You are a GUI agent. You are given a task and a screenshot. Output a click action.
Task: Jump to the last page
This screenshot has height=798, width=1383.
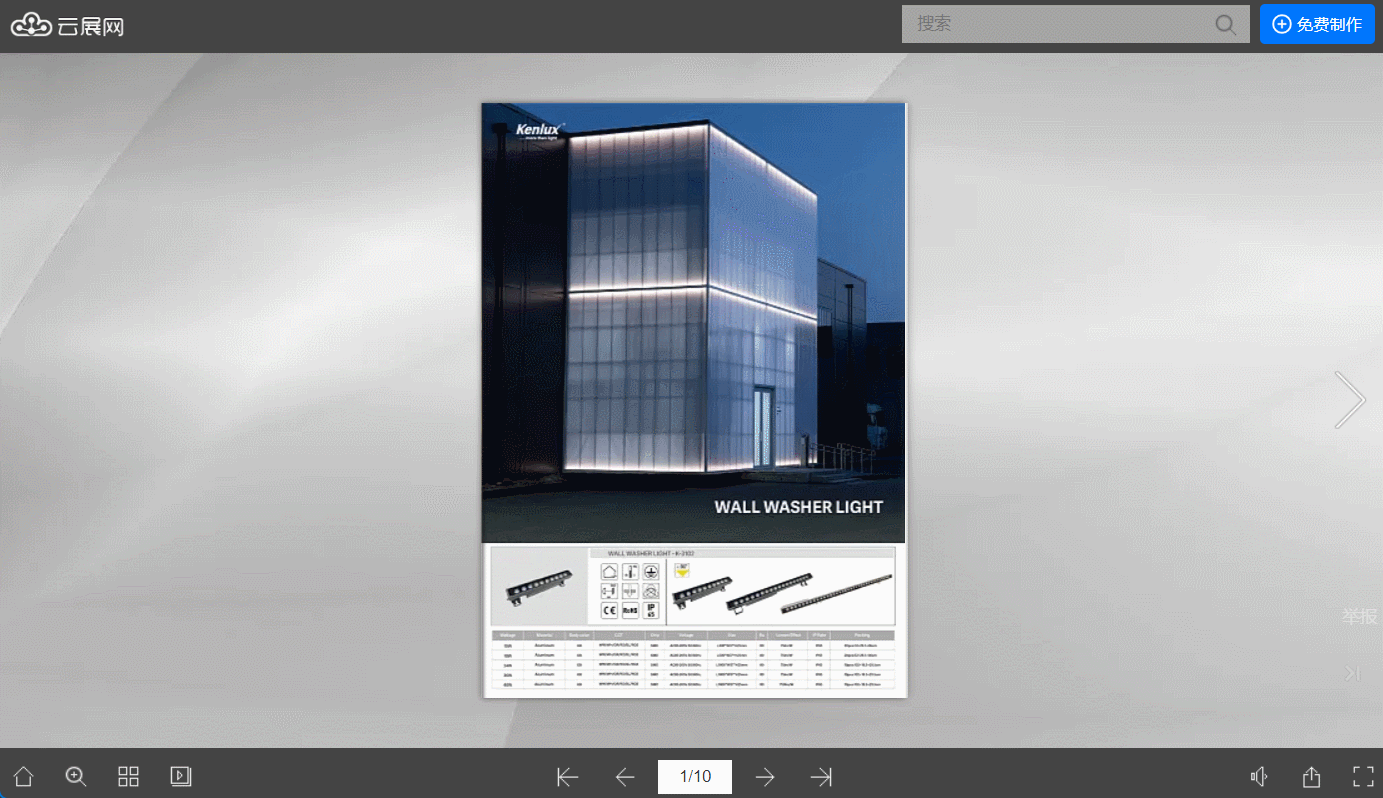tap(822, 777)
